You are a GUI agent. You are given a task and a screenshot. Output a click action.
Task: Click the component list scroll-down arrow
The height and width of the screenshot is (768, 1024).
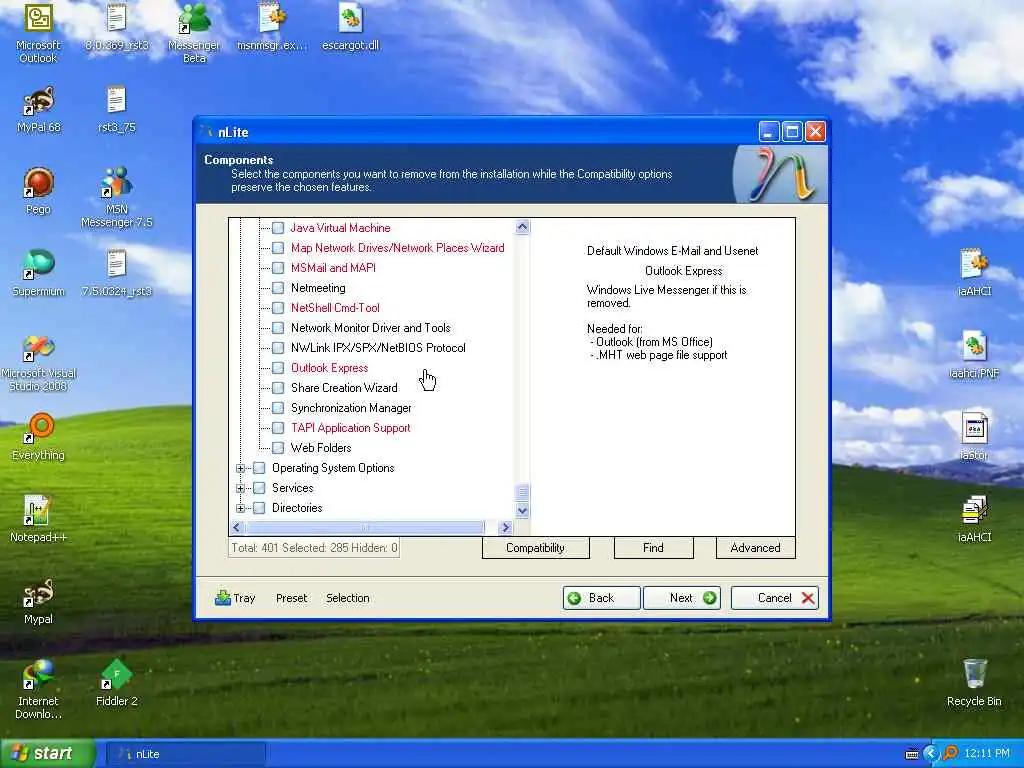pos(522,511)
